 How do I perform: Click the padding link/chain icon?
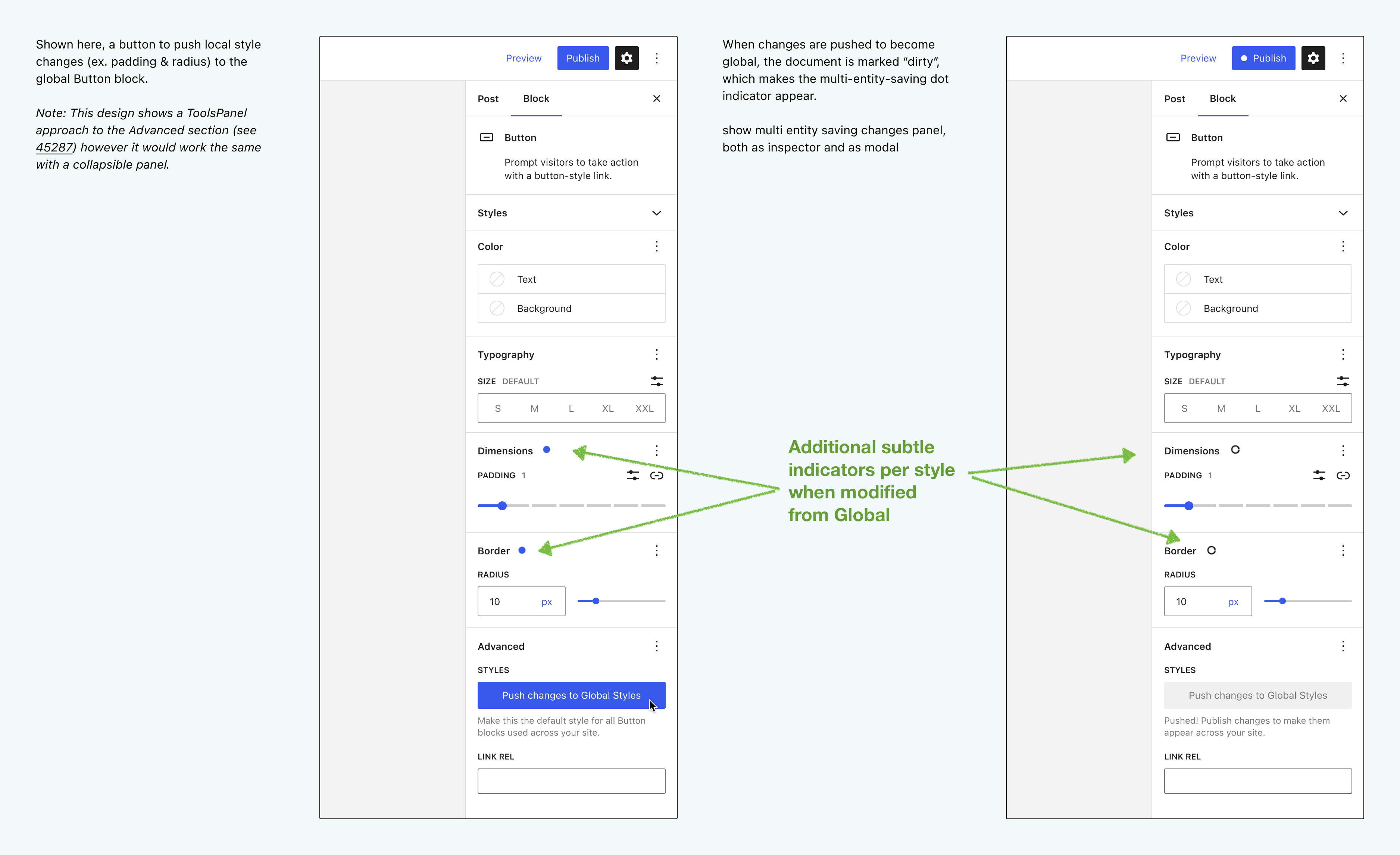click(657, 475)
